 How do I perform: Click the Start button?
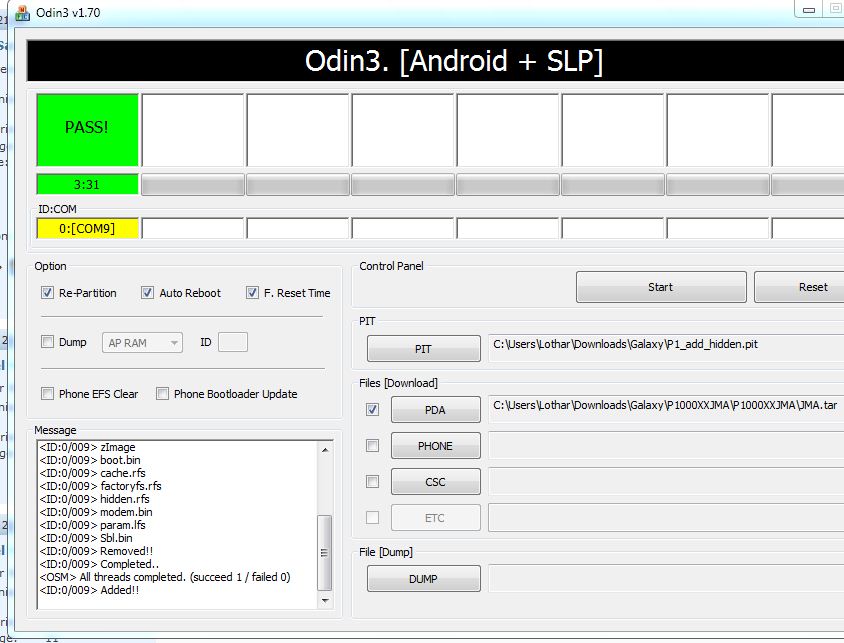(x=661, y=287)
